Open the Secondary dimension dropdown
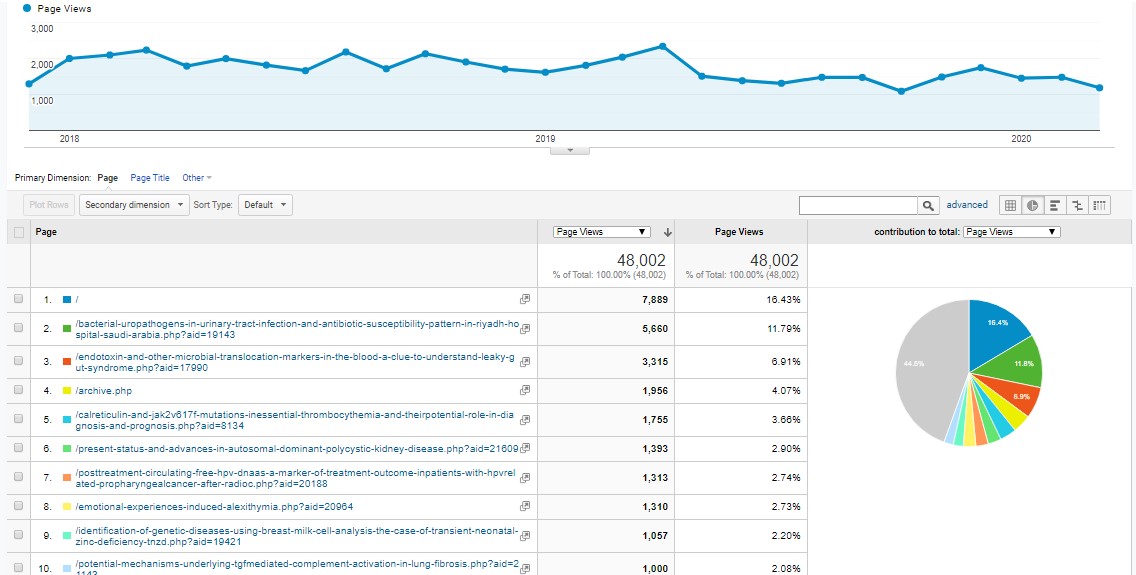Image resolution: width=1136 pixels, height=575 pixels. pyautogui.click(x=134, y=205)
